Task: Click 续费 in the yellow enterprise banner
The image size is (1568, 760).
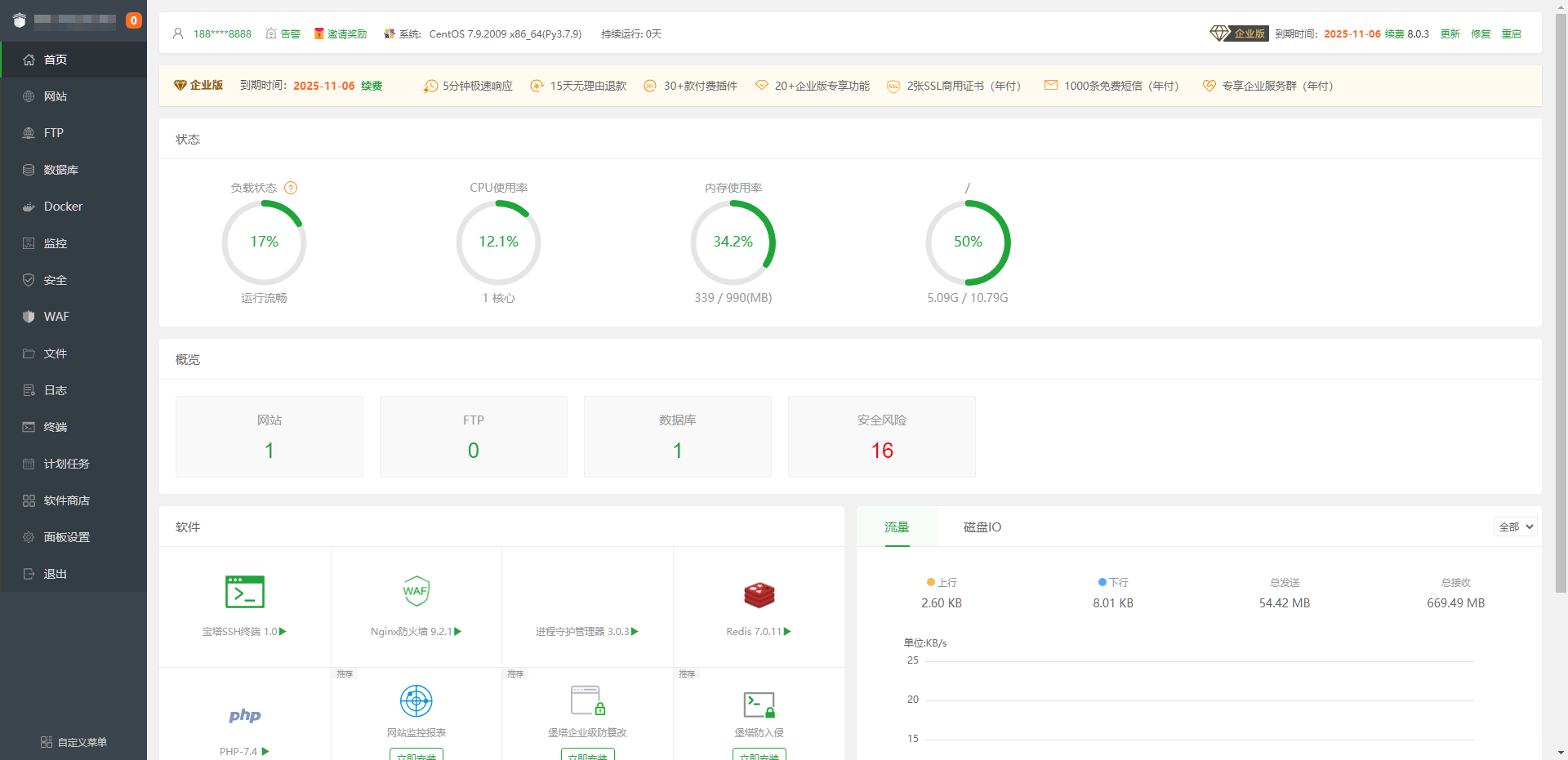Action: 372,86
